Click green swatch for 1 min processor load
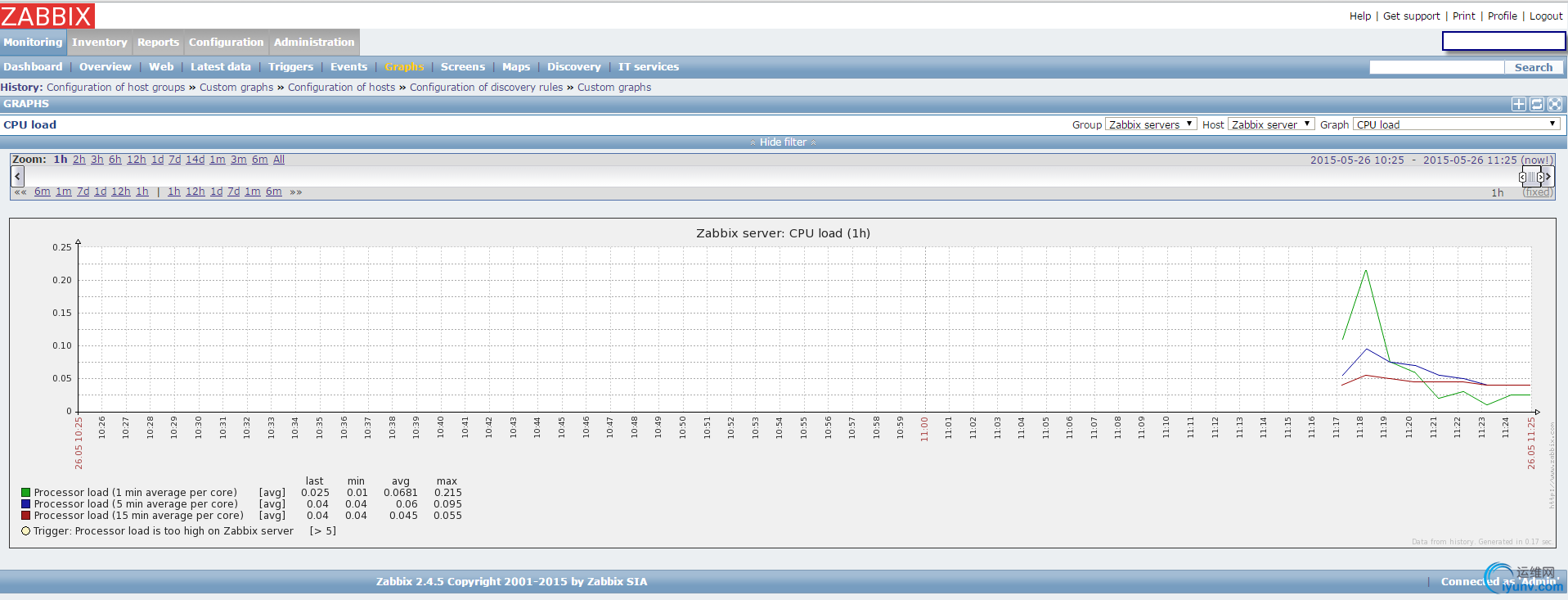Screen dimensions: 1568x600 [x=25, y=493]
